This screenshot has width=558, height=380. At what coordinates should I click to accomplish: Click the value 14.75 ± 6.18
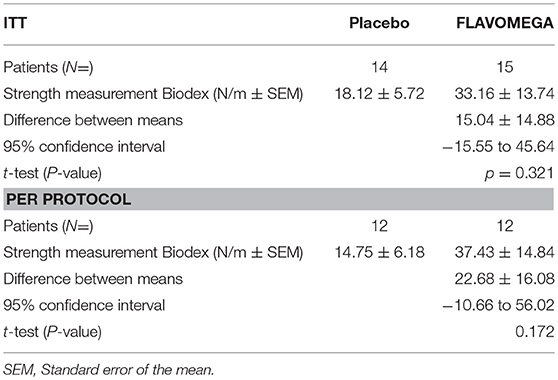[379, 253]
